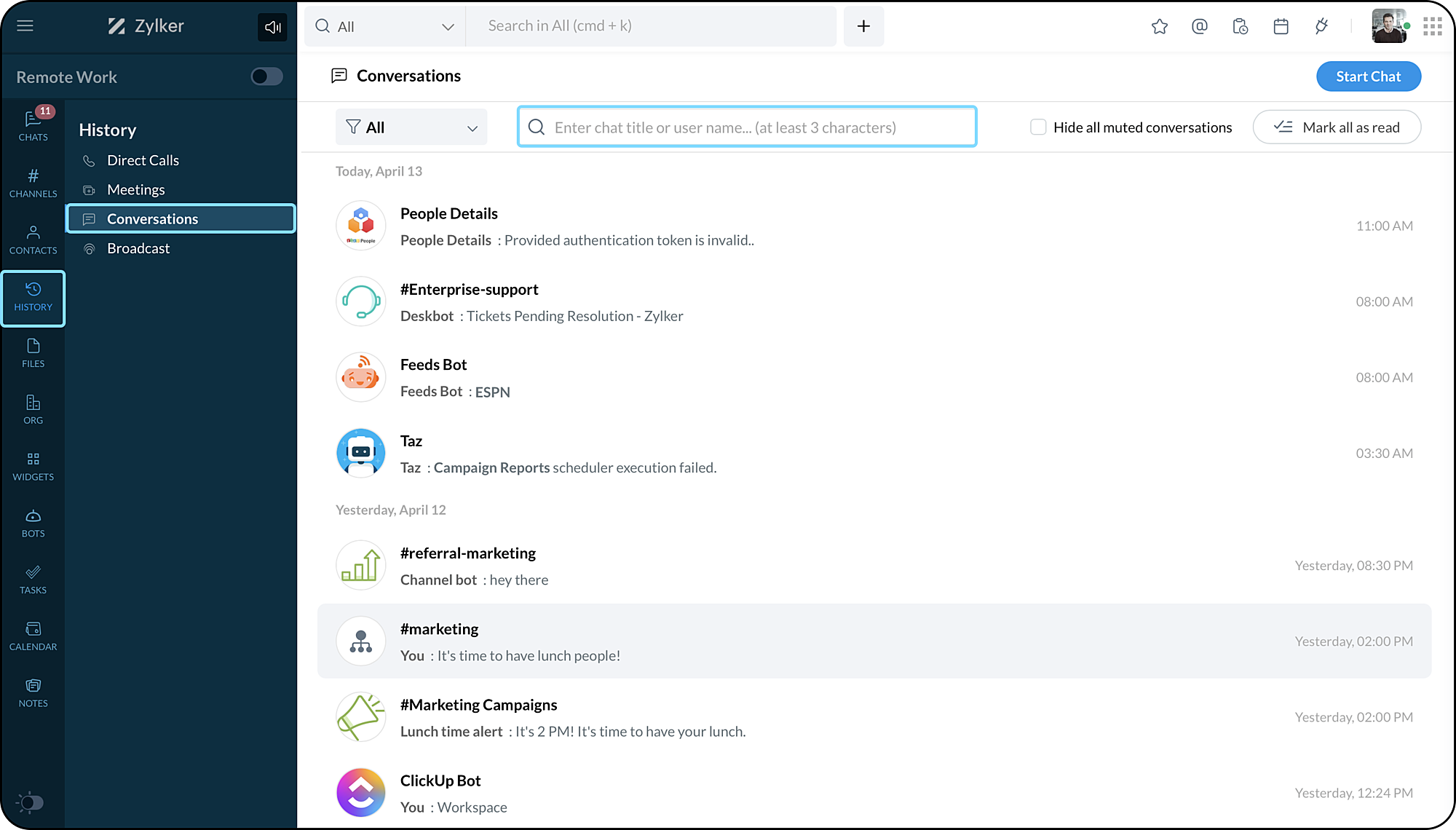Open the apps grid icon

(x=1433, y=27)
